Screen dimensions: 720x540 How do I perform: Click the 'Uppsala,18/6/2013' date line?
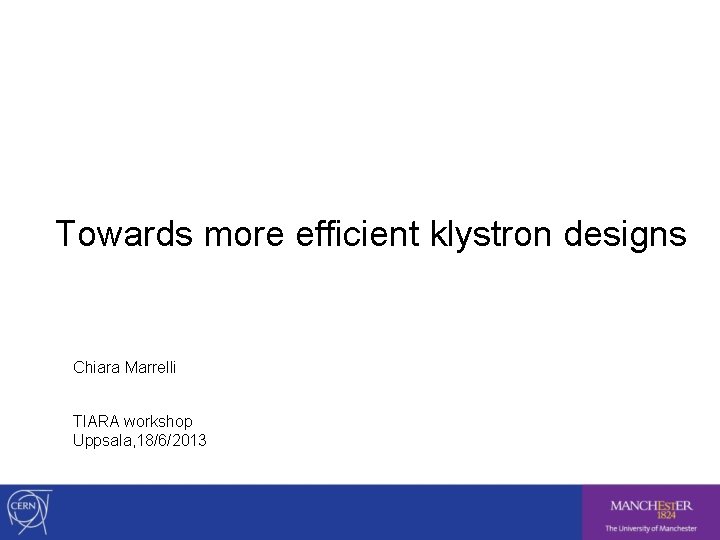(140, 440)
